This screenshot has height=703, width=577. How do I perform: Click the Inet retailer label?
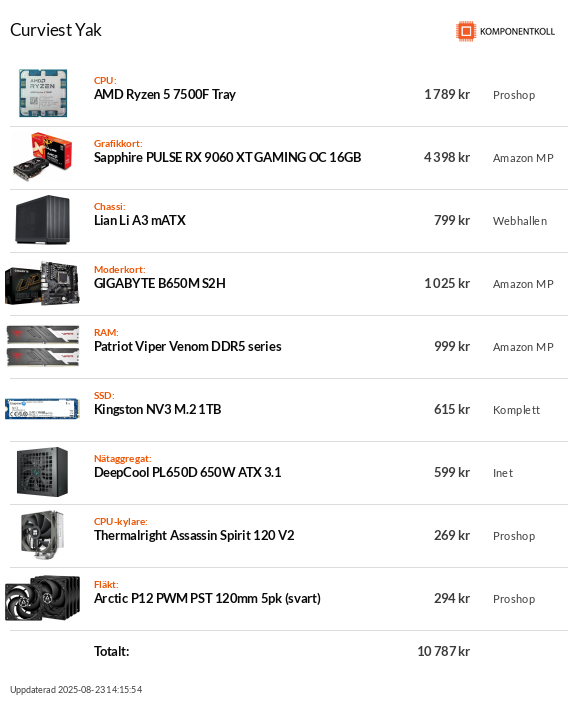(503, 473)
